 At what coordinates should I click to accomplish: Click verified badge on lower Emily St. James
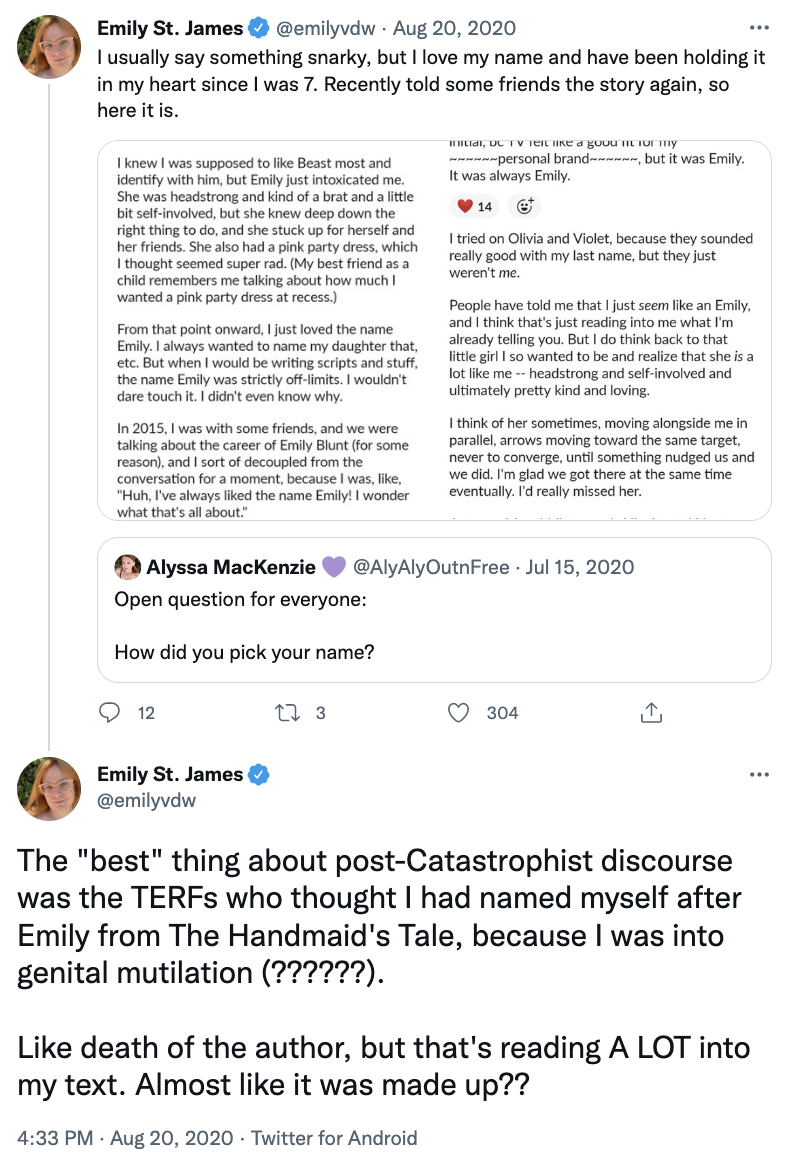point(258,774)
